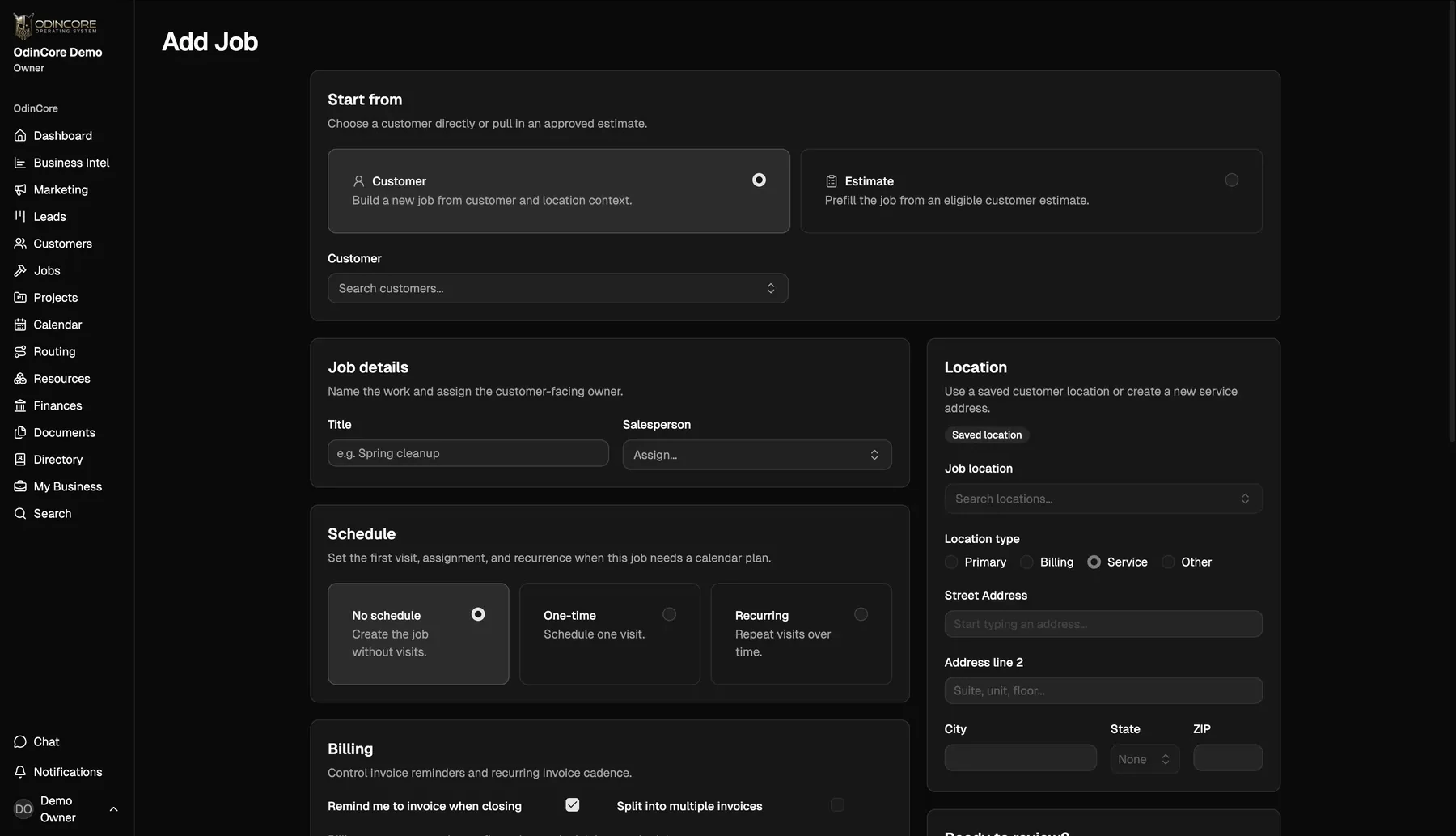Choose Billing location type
This screenshot has width=1456, height=836.
(1026, 562)
